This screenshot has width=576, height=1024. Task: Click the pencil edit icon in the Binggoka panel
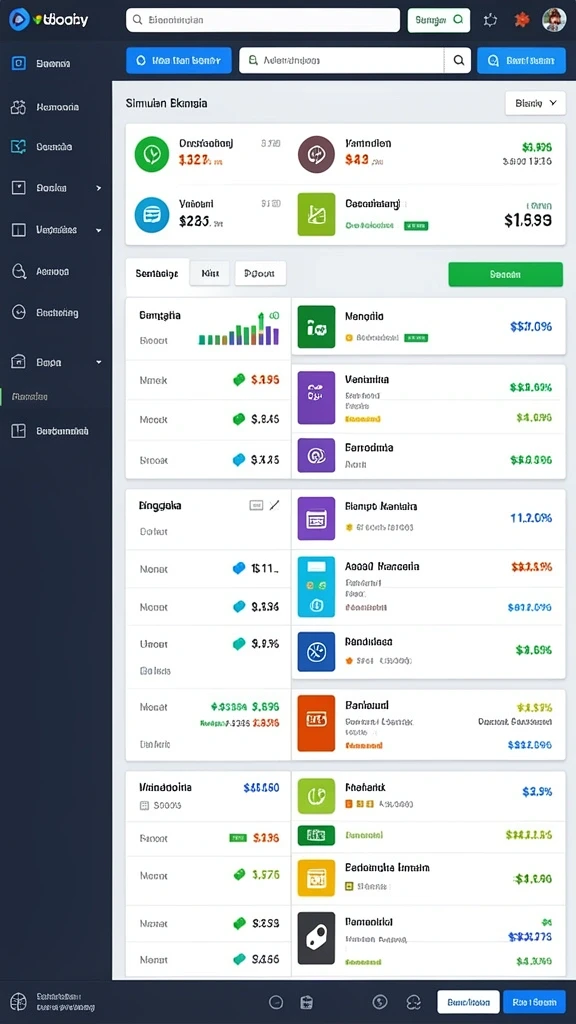(274, 505)
